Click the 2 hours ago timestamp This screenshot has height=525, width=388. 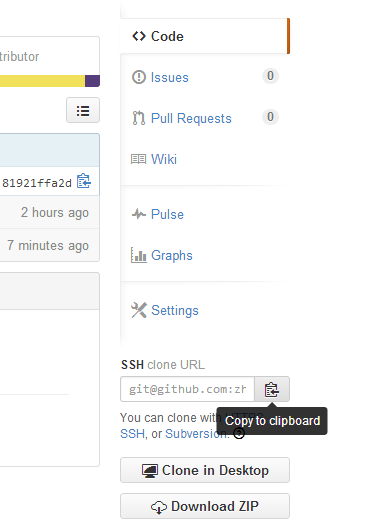point(55,213)
